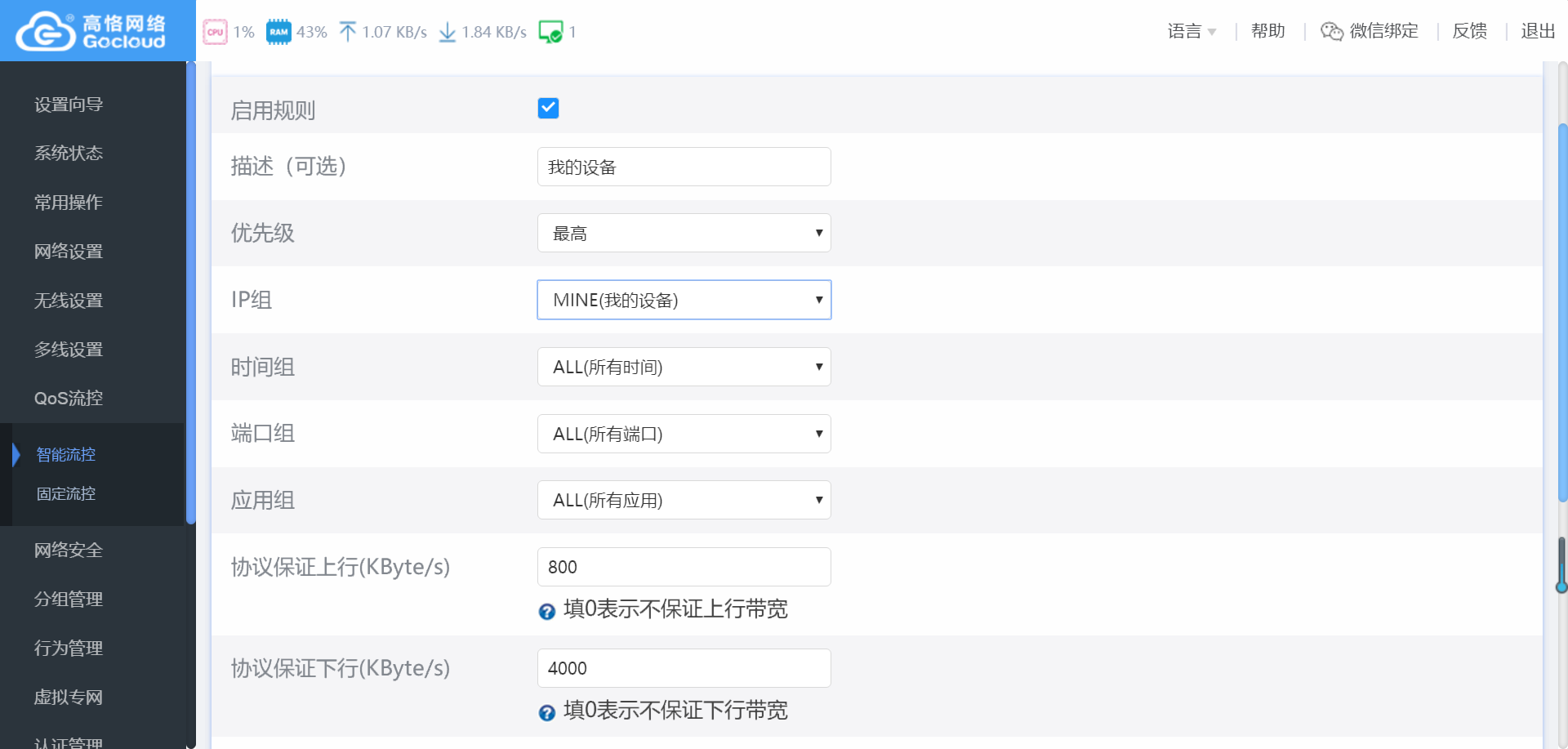Click the online devices monitor icon
The image size is (1568, 749).
pos(551,32)
